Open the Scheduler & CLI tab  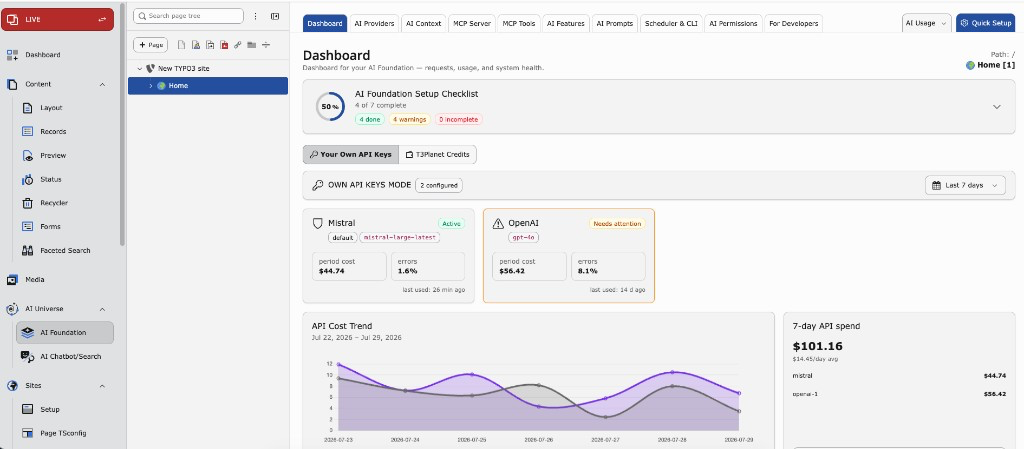click(x=671, y=23)
